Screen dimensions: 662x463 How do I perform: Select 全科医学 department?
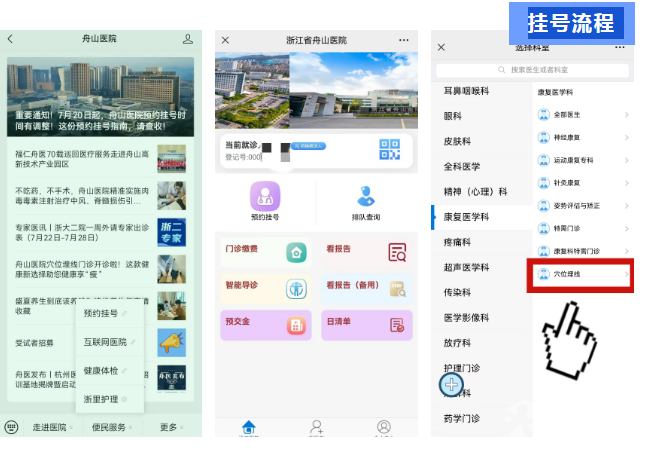pyautogui.click(x=481, y=167)
